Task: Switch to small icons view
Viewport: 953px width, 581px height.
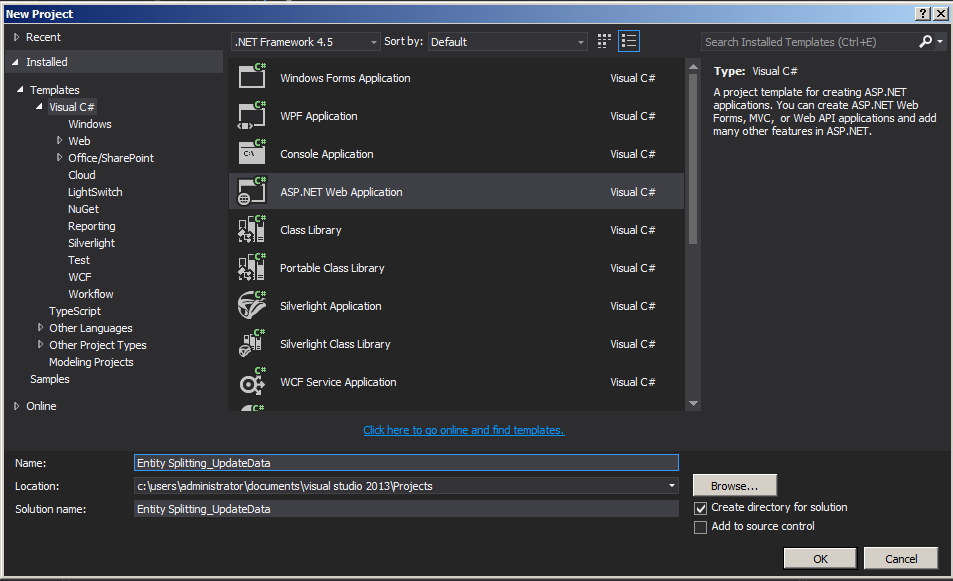Action: click(x=604, y=42)
